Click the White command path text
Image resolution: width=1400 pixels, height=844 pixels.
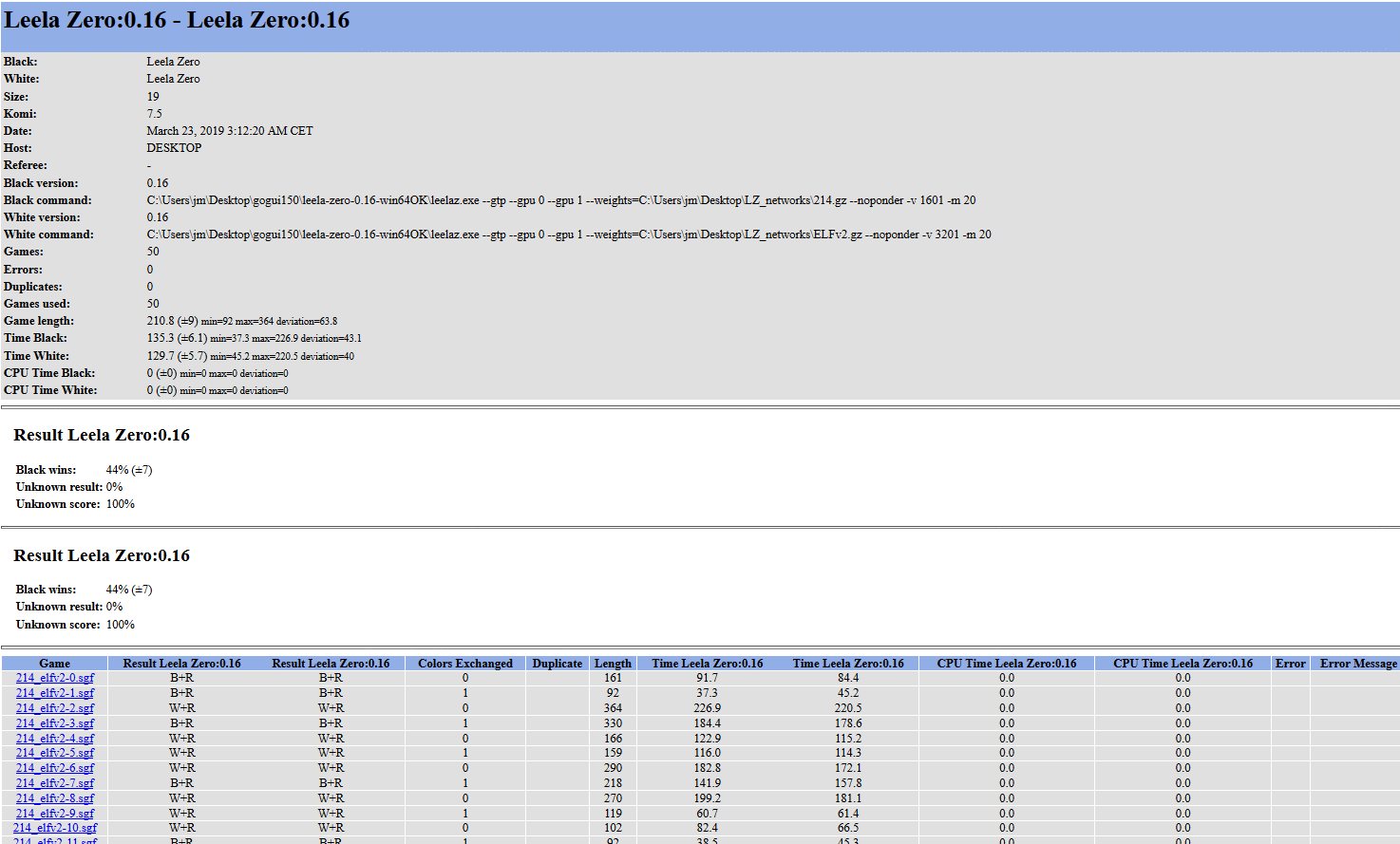pos(568,234)
